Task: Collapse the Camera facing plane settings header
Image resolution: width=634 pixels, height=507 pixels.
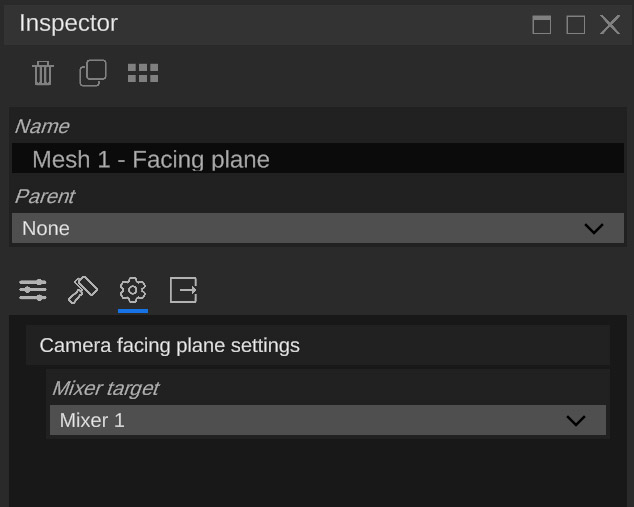Action: pyautogui.click(x=318, y=345)
